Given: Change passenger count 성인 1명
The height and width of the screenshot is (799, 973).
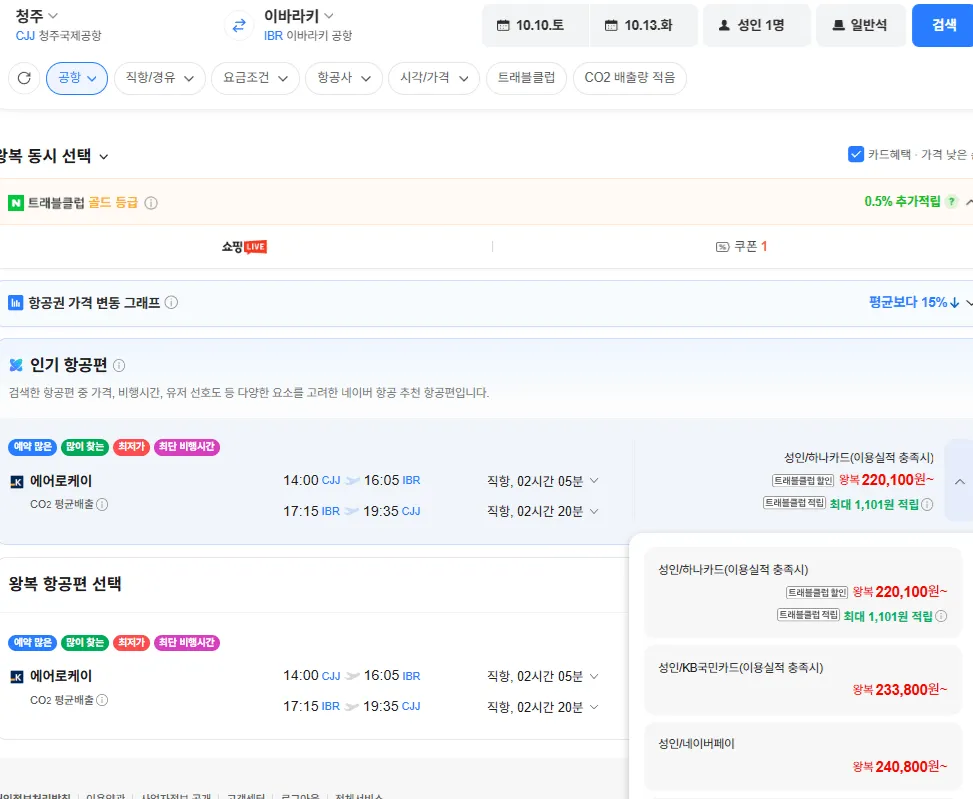Looking at the screenshot, I should click(756, 25).
